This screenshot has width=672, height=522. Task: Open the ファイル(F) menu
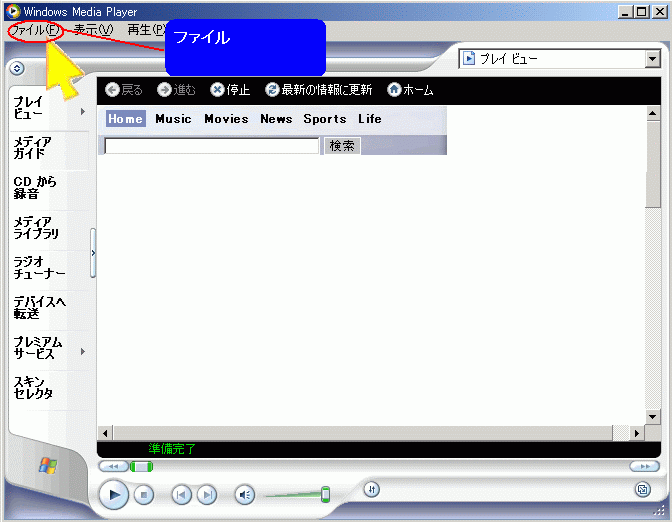pos(35,30)
